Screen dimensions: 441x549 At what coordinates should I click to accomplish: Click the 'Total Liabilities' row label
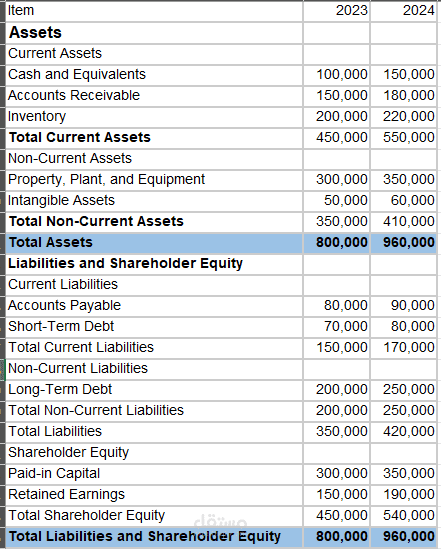coord(154,432)
